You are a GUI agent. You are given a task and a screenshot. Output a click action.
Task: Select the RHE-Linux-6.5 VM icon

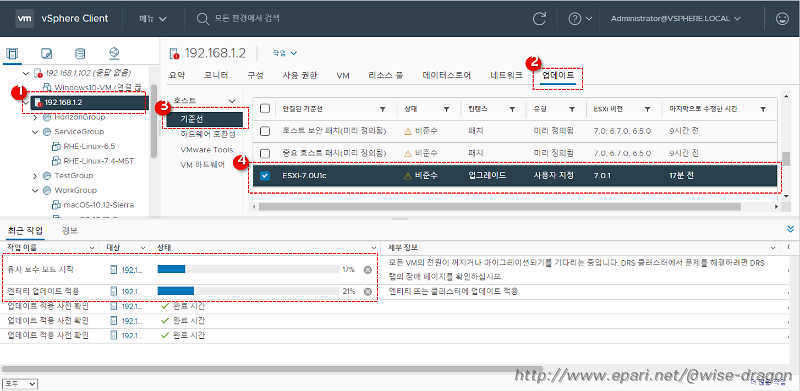tap(56, 146)
